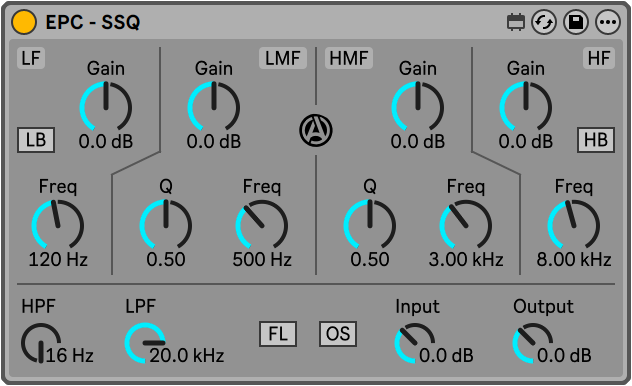The width and height of the screenshot is (632, 386).
Task: Toggle the FL button
Action: (278, 334)
